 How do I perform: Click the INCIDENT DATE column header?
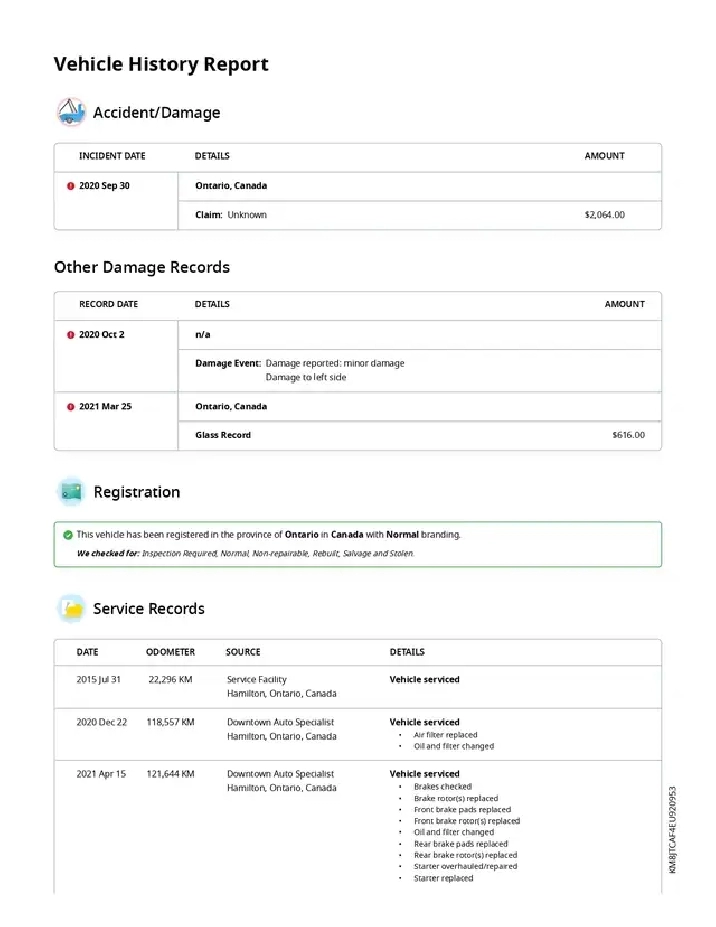click(112, 156)
